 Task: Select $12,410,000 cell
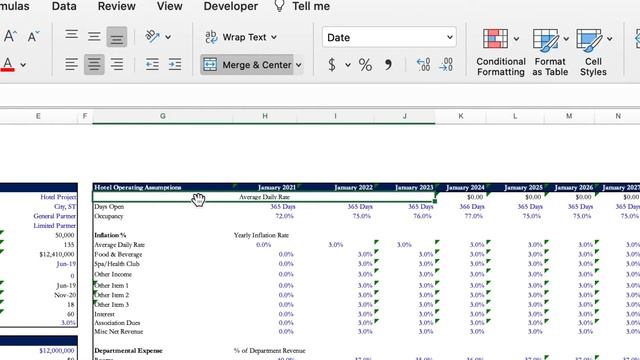pos(57,254)
